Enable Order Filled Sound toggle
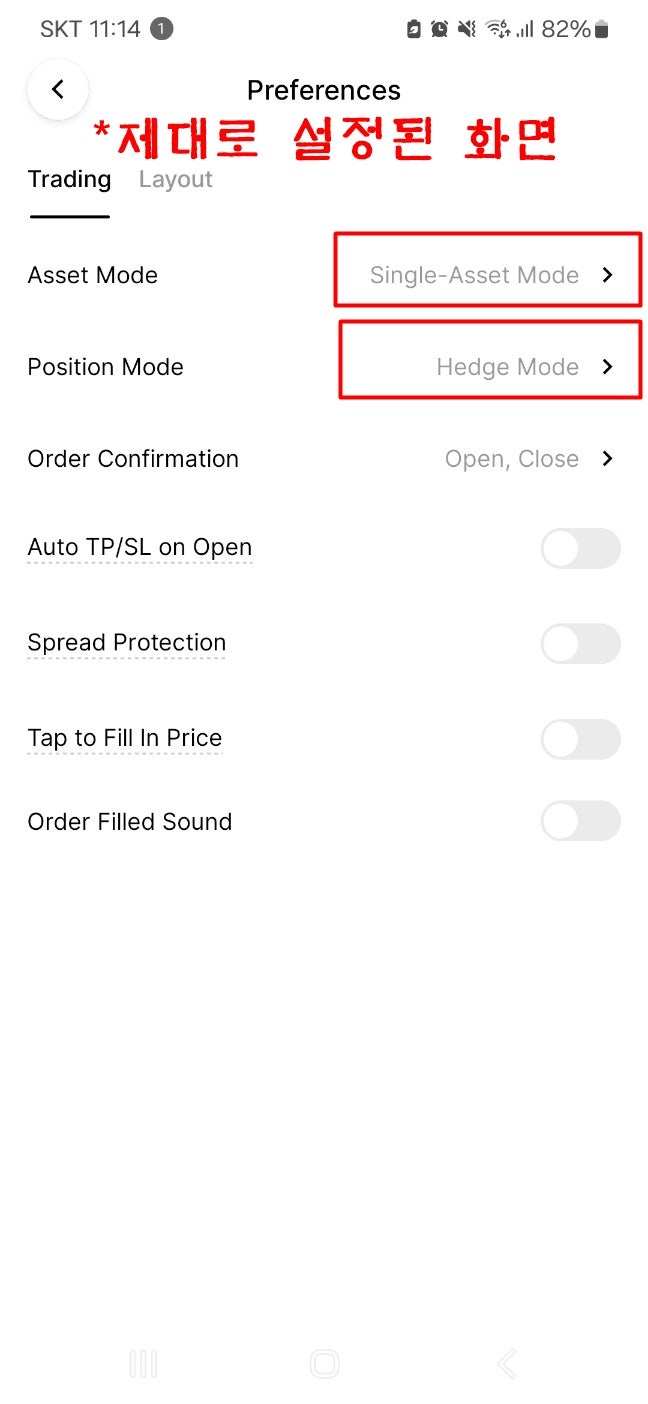Viewport: 648px width, 1404px height. 580,822
